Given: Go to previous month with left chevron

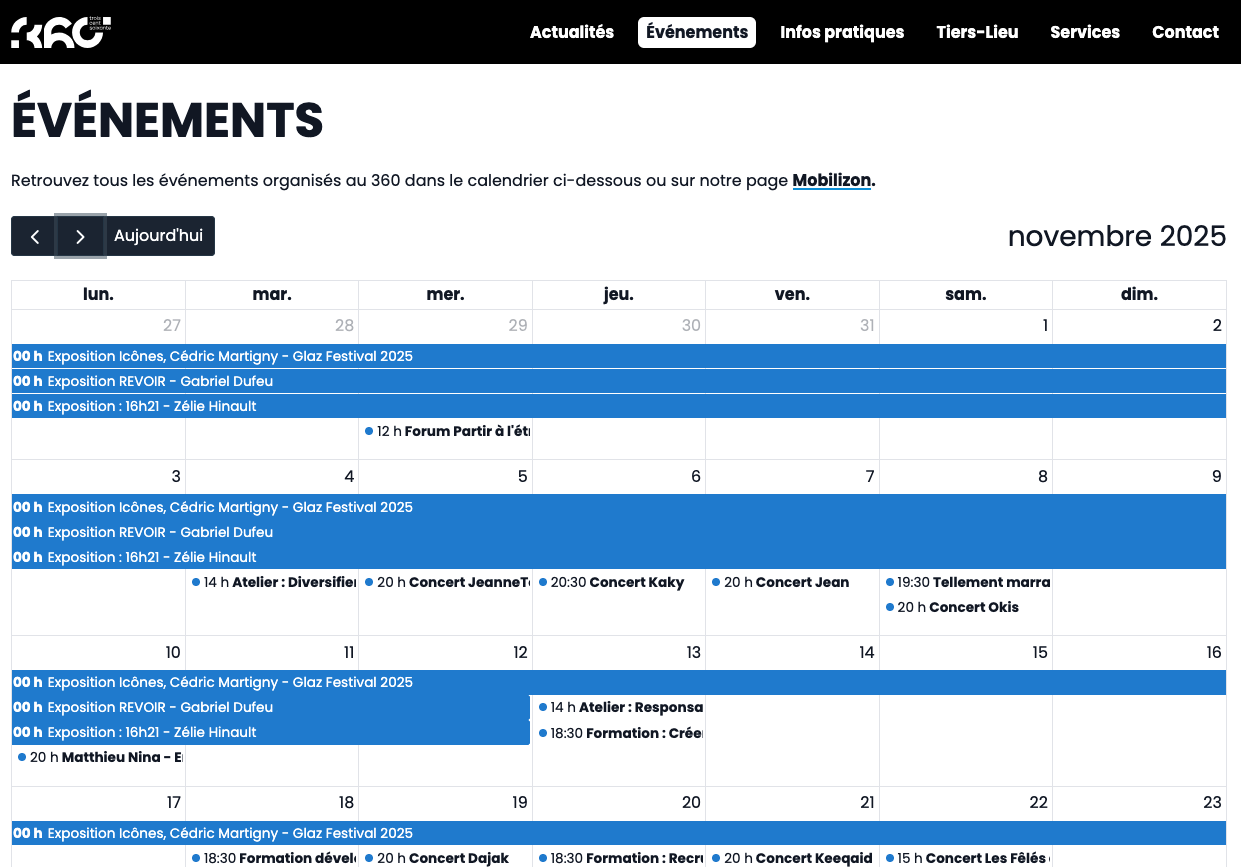Looking at the screenshot, I should [34, 236].
